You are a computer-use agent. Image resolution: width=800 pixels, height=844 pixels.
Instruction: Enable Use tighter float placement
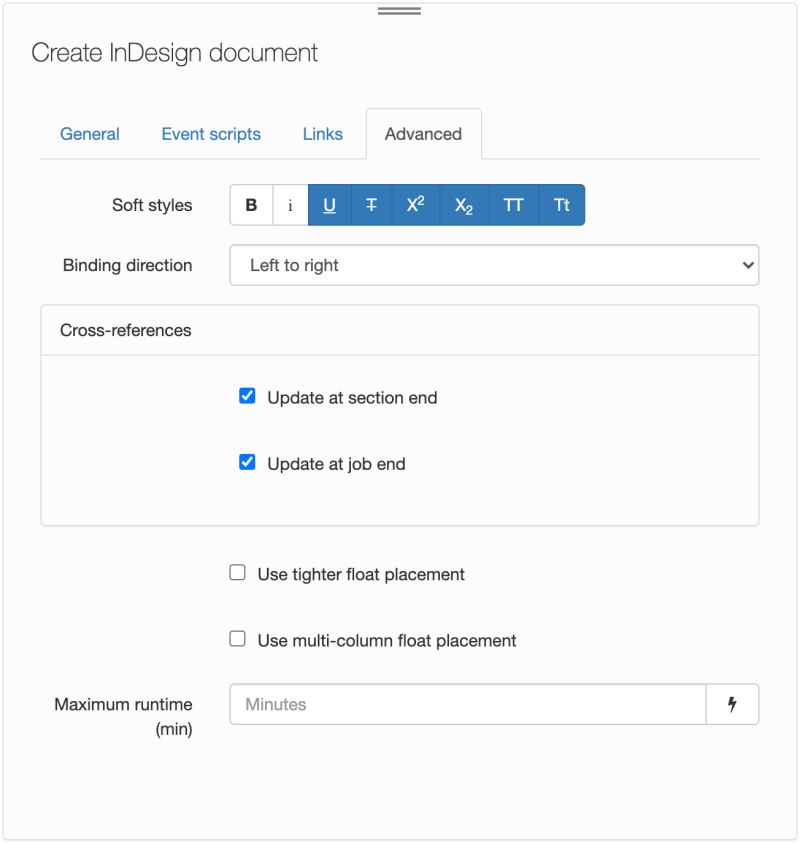point(237,573)
